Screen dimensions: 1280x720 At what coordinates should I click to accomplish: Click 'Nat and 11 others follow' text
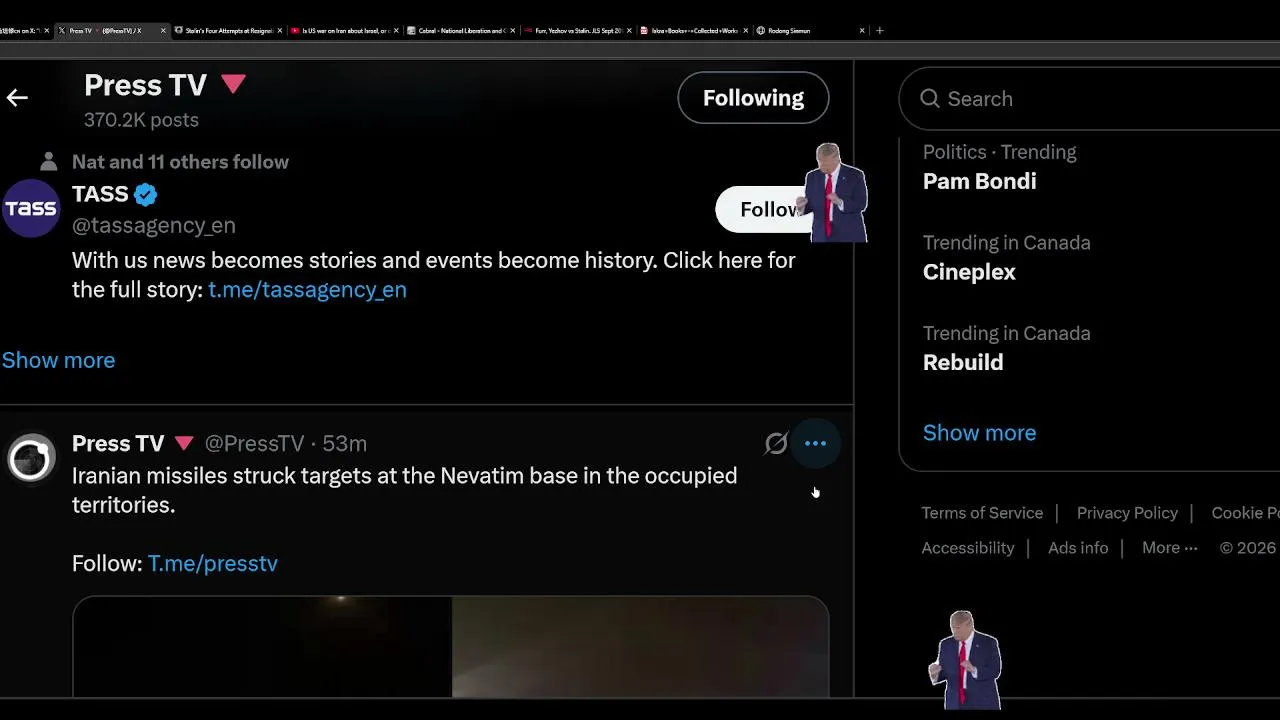[x=180, y=162]
